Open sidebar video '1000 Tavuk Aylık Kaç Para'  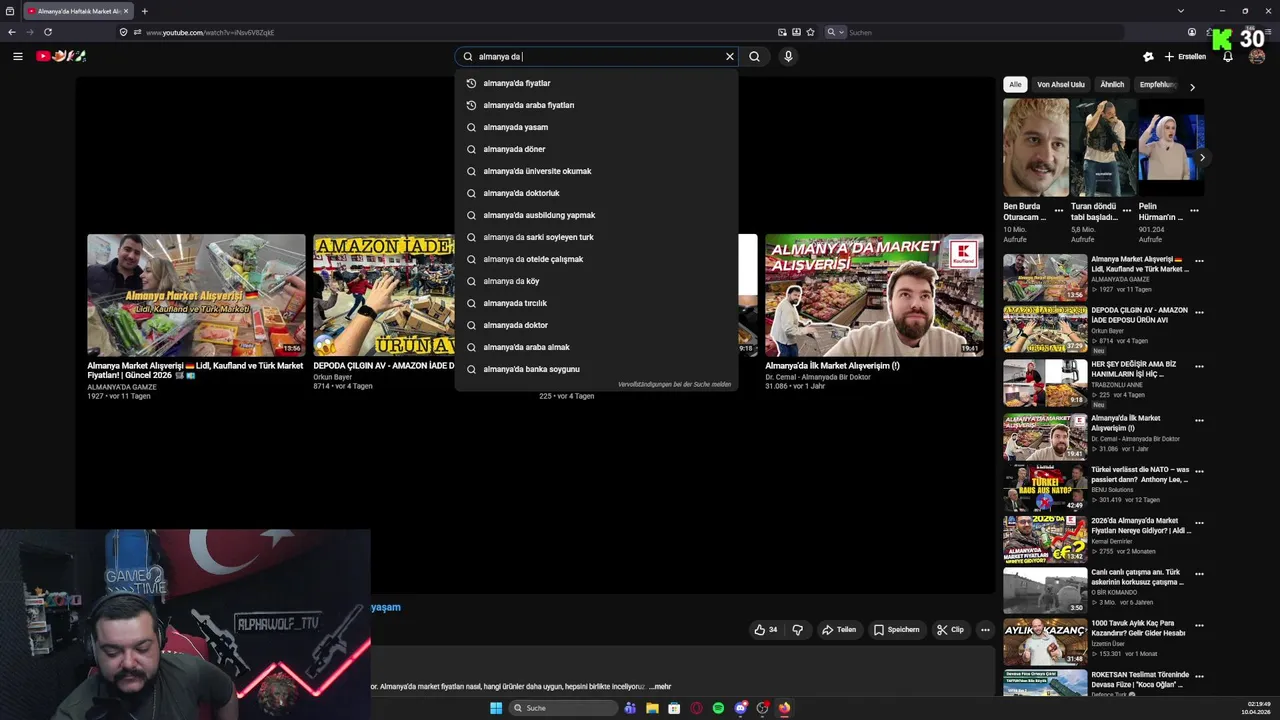click(1045, 643)
